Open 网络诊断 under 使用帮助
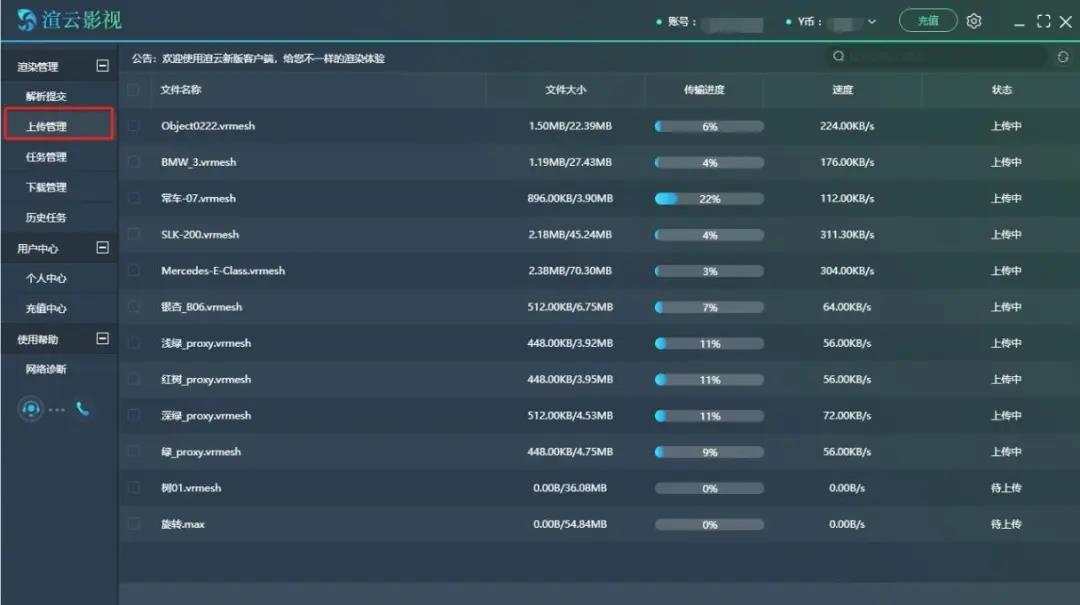 pyautogui.click(x=46, y=369)
